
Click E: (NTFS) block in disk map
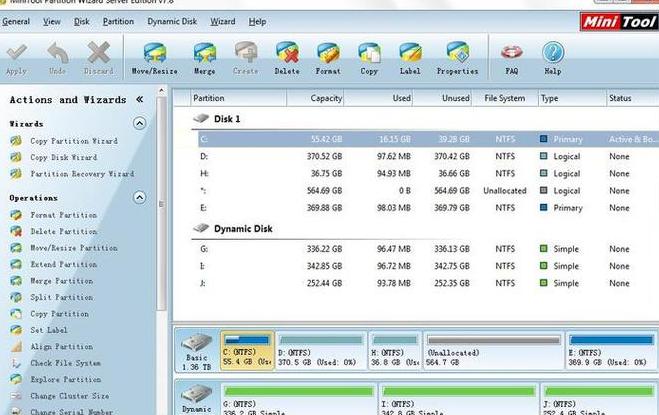click(x=611, y=350)
